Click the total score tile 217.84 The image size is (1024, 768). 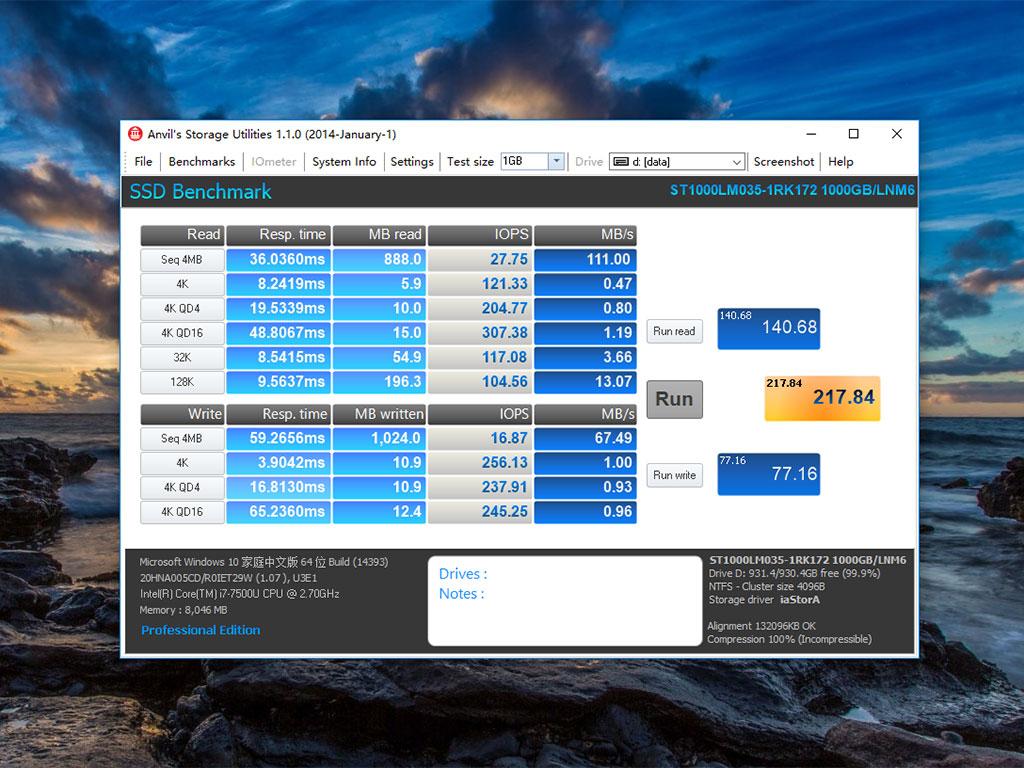(822, 398)
